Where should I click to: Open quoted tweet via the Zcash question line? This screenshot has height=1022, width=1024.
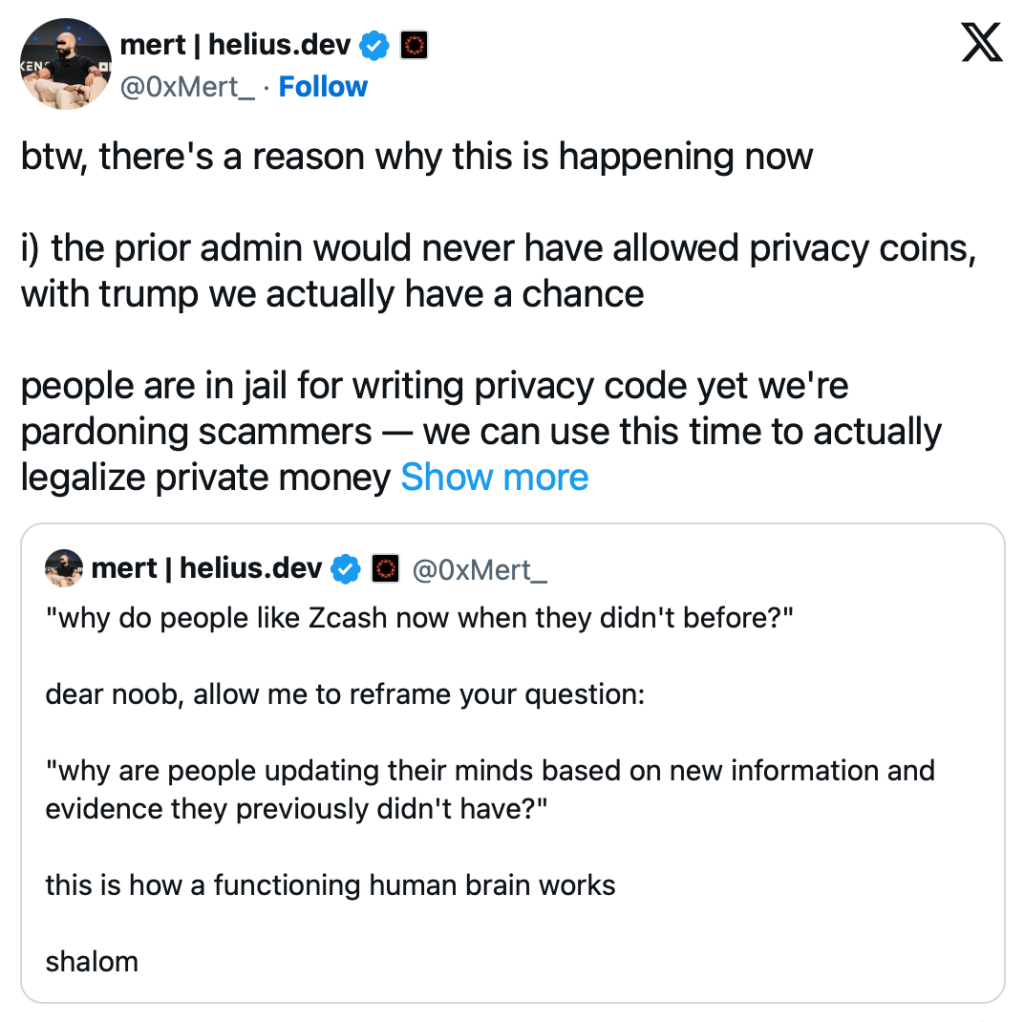click(419, 617)
